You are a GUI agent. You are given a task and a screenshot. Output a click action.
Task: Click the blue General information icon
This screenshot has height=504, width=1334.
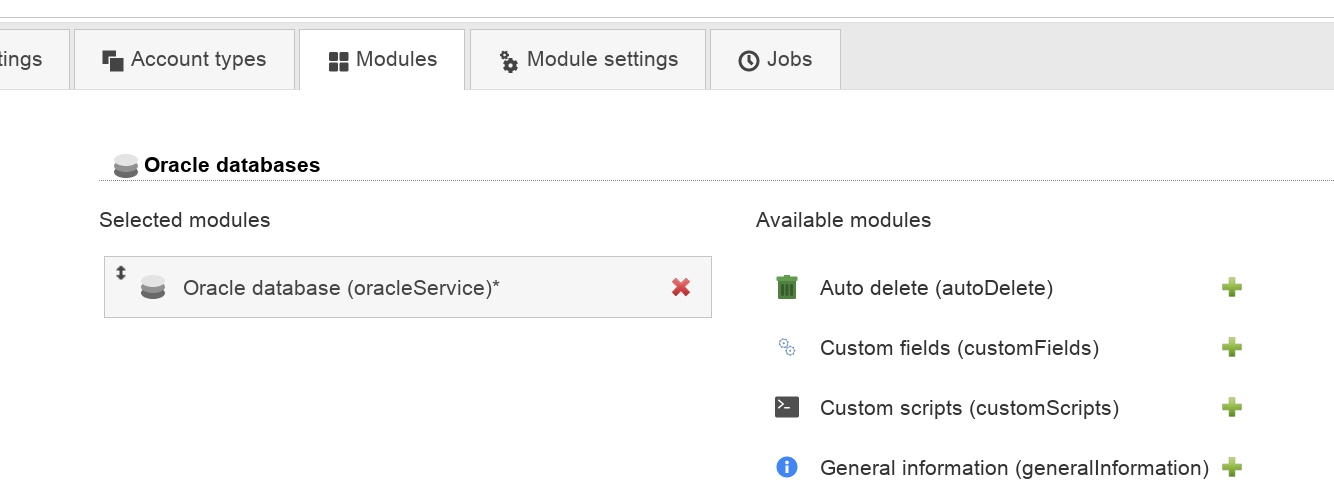click(x=787, y=467)
